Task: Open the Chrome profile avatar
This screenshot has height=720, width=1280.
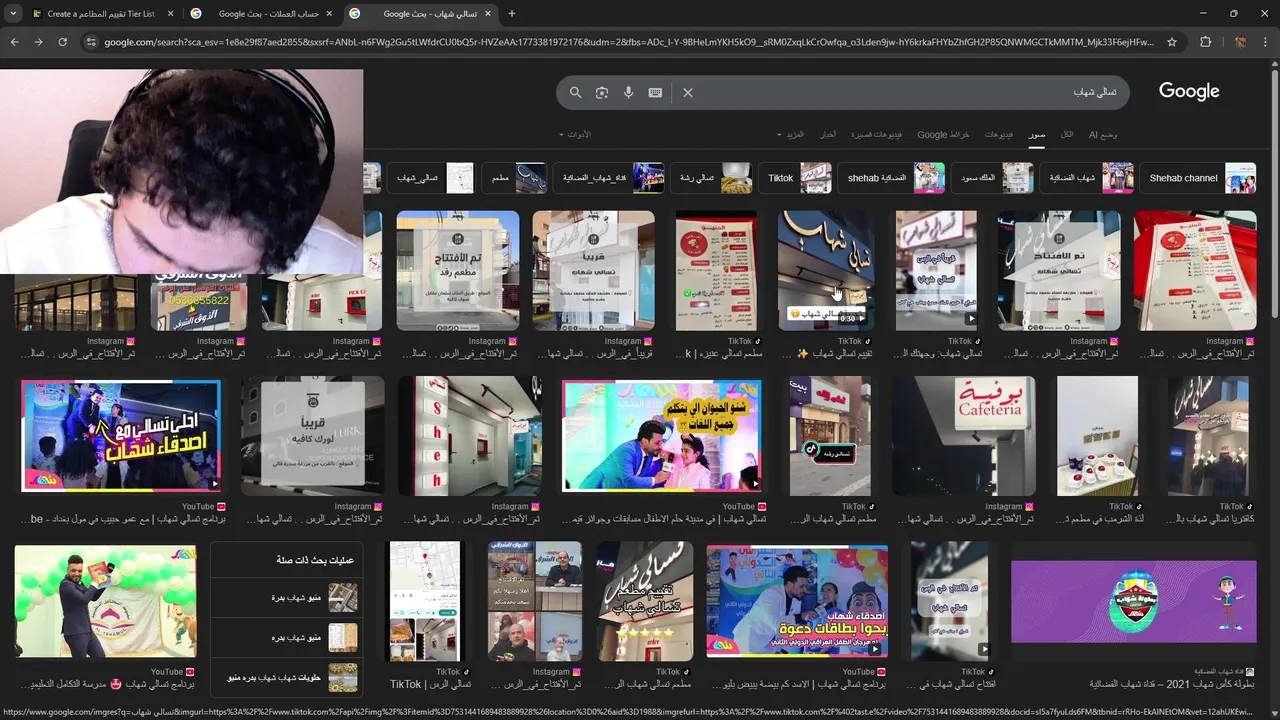Action: click(1240, 42)
